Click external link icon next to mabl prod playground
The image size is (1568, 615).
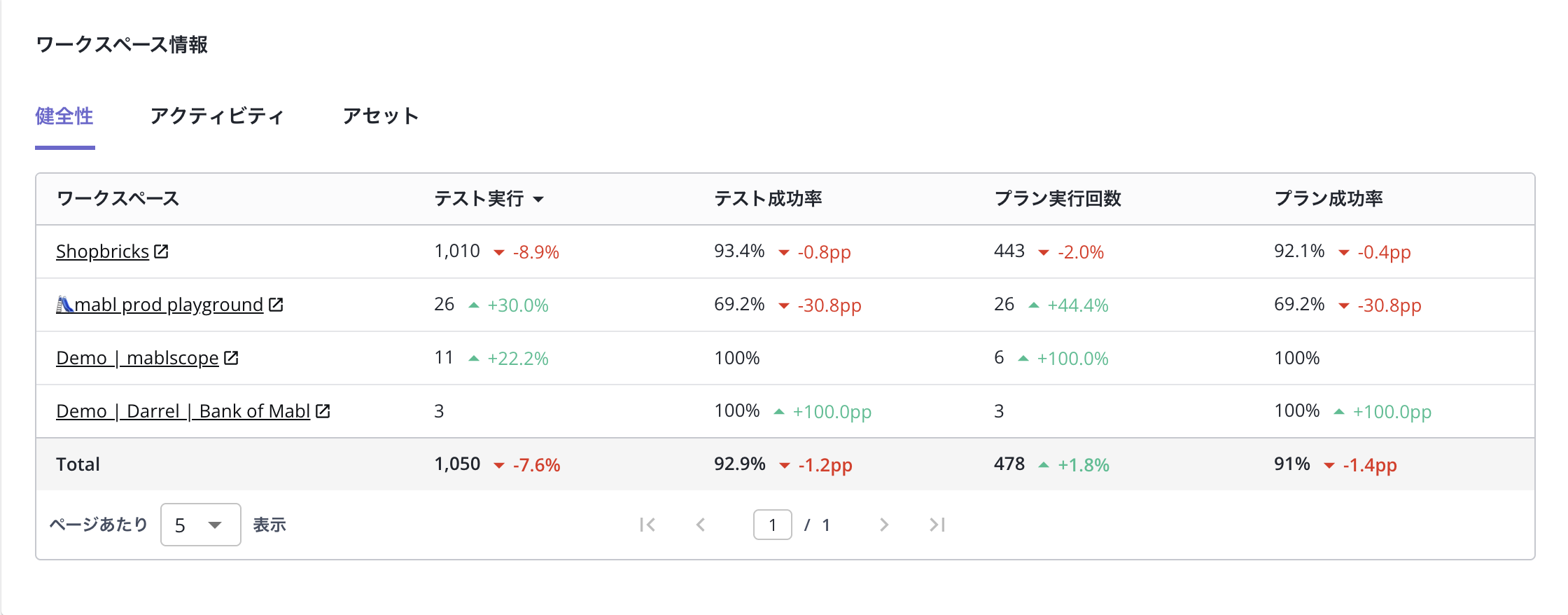point(276,304)
